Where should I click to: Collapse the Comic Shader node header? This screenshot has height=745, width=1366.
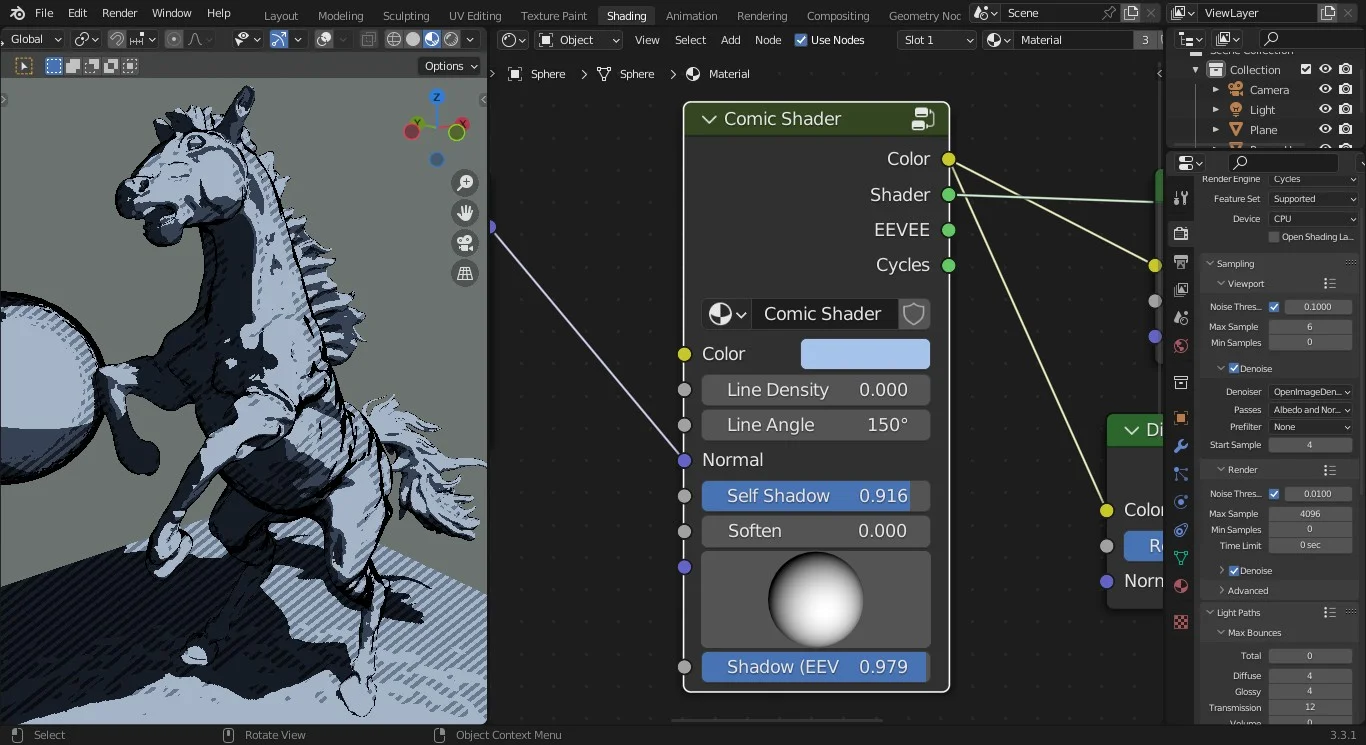(708, 118)
